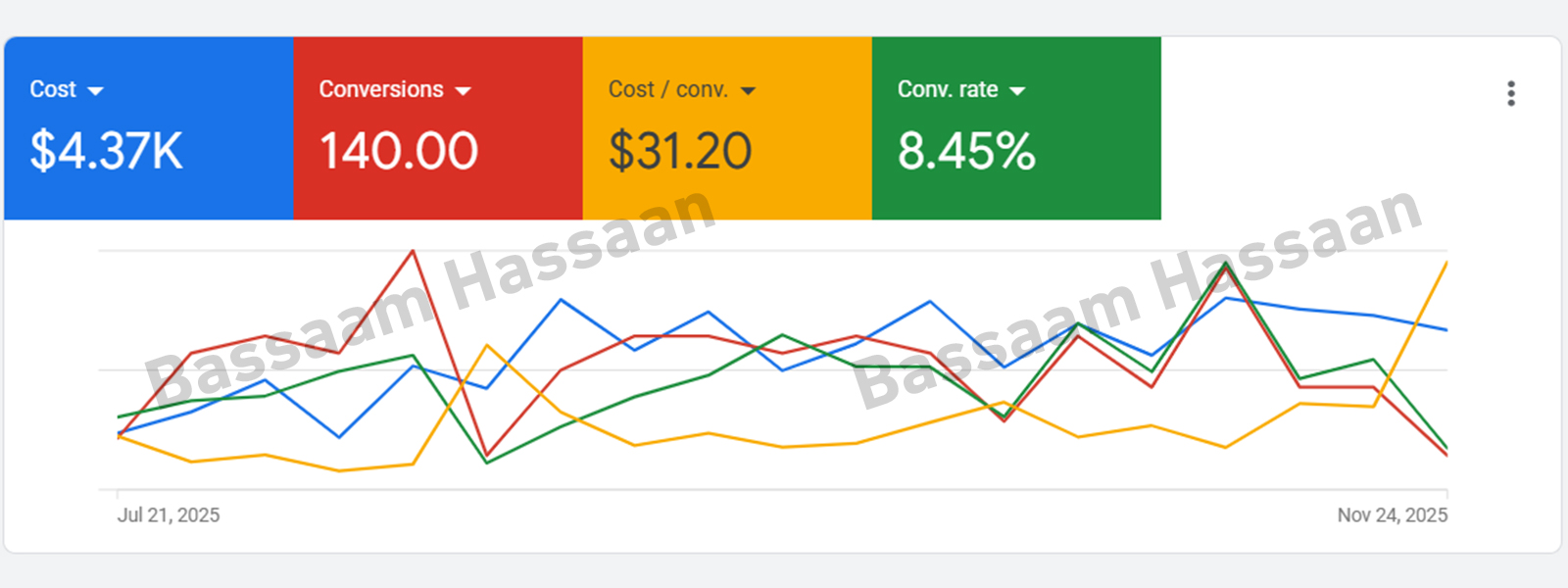
Task: Select the Conv. rate label text
Action: tap(948, 89)
